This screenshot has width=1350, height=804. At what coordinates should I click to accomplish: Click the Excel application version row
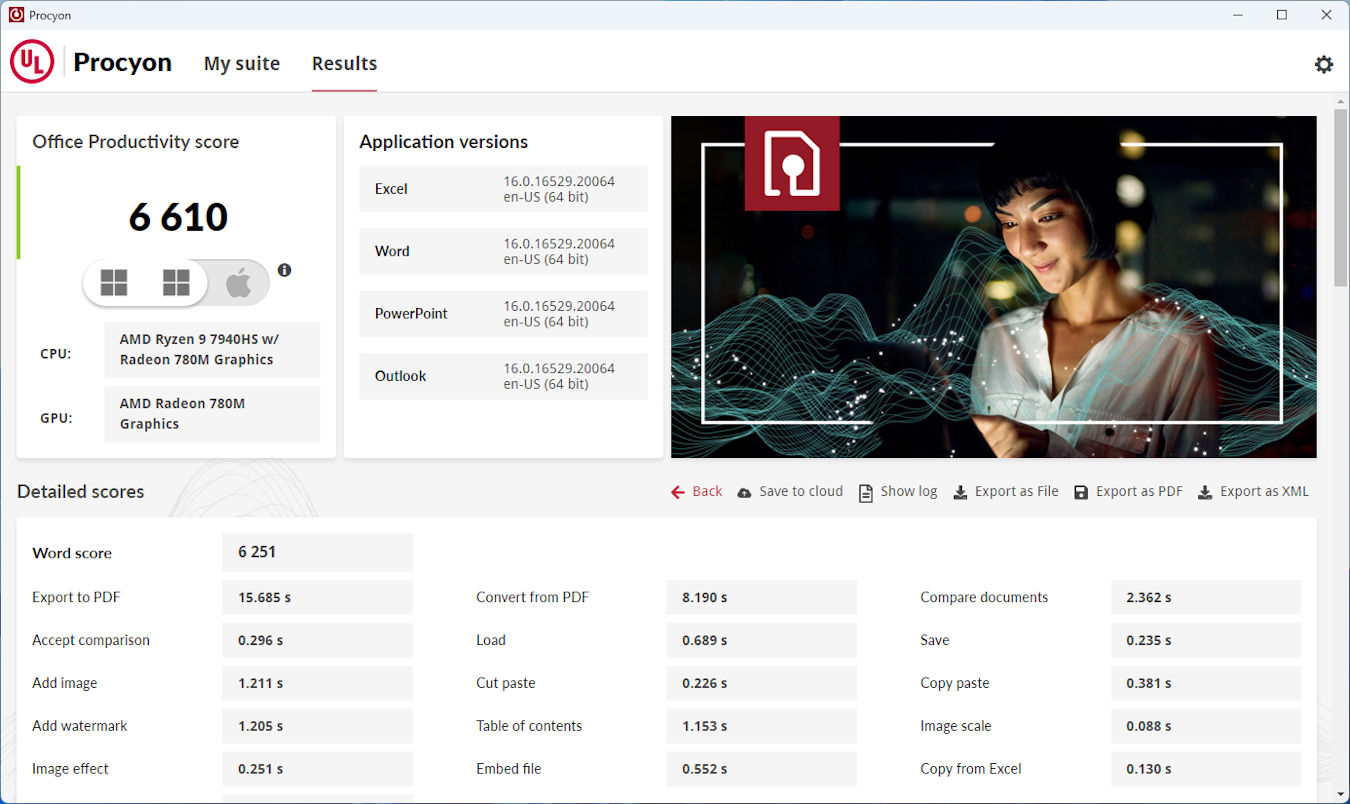503,189
